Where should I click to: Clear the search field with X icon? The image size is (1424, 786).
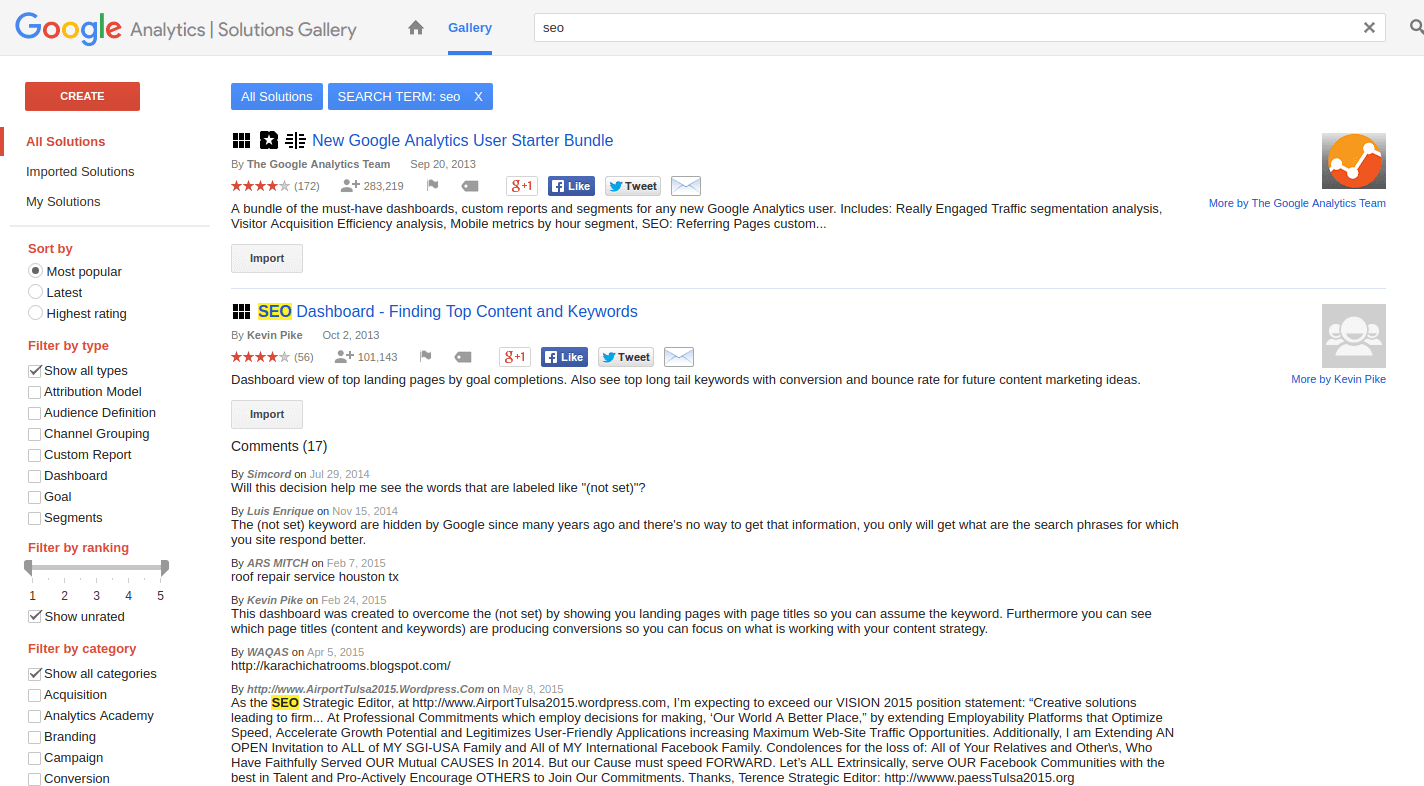pos(1369,28)
